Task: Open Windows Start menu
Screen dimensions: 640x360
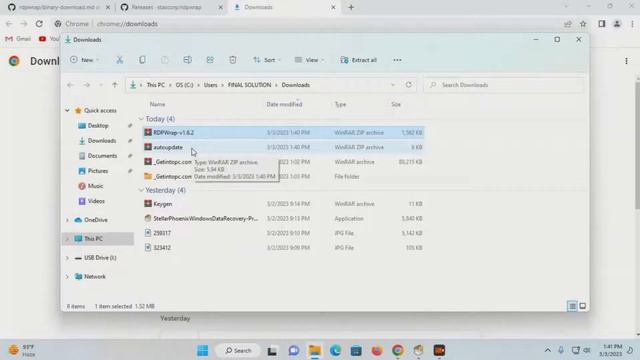Action: click(x=202, y=350)
